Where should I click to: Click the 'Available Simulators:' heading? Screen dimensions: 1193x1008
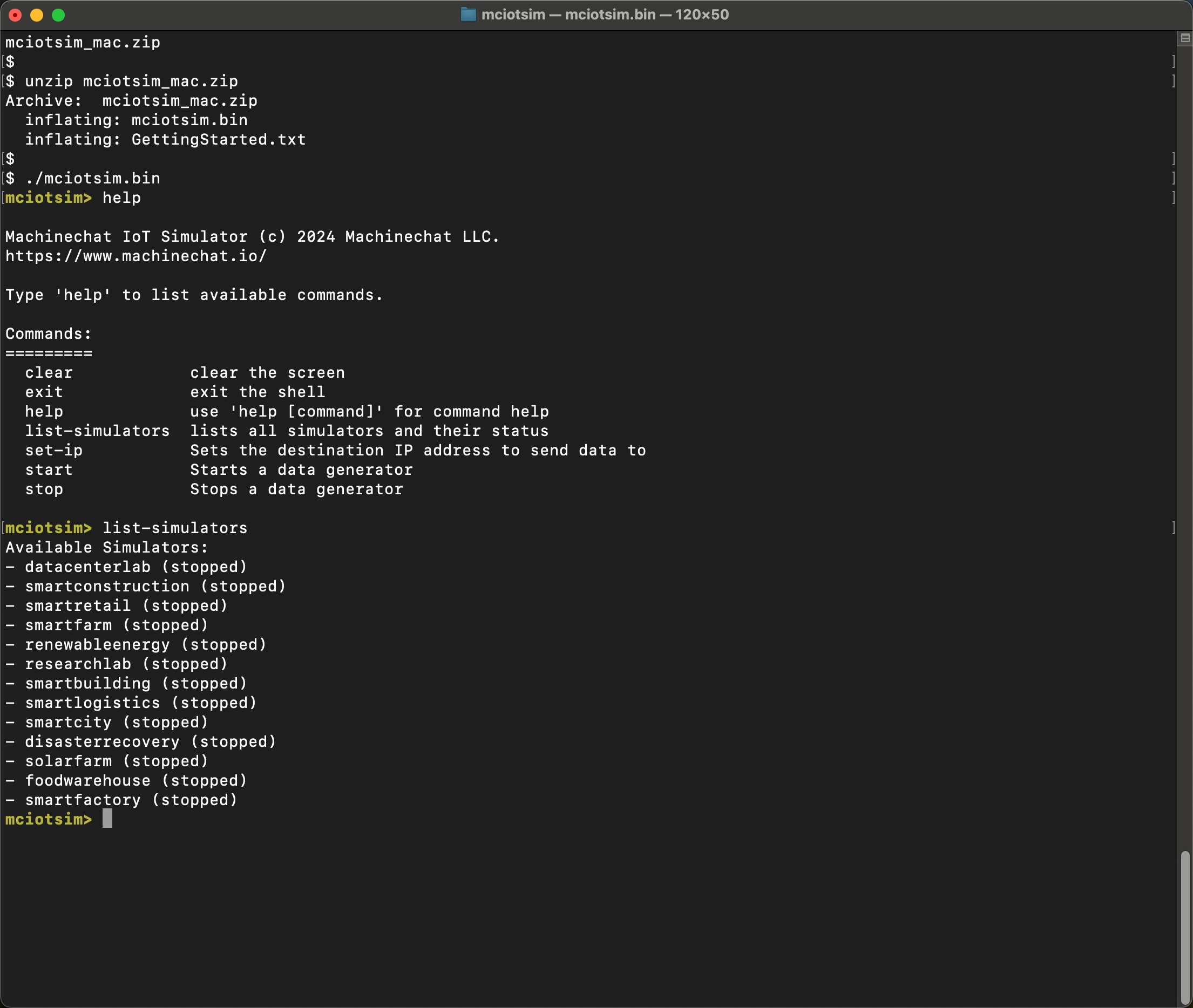(x=107, y=547)
